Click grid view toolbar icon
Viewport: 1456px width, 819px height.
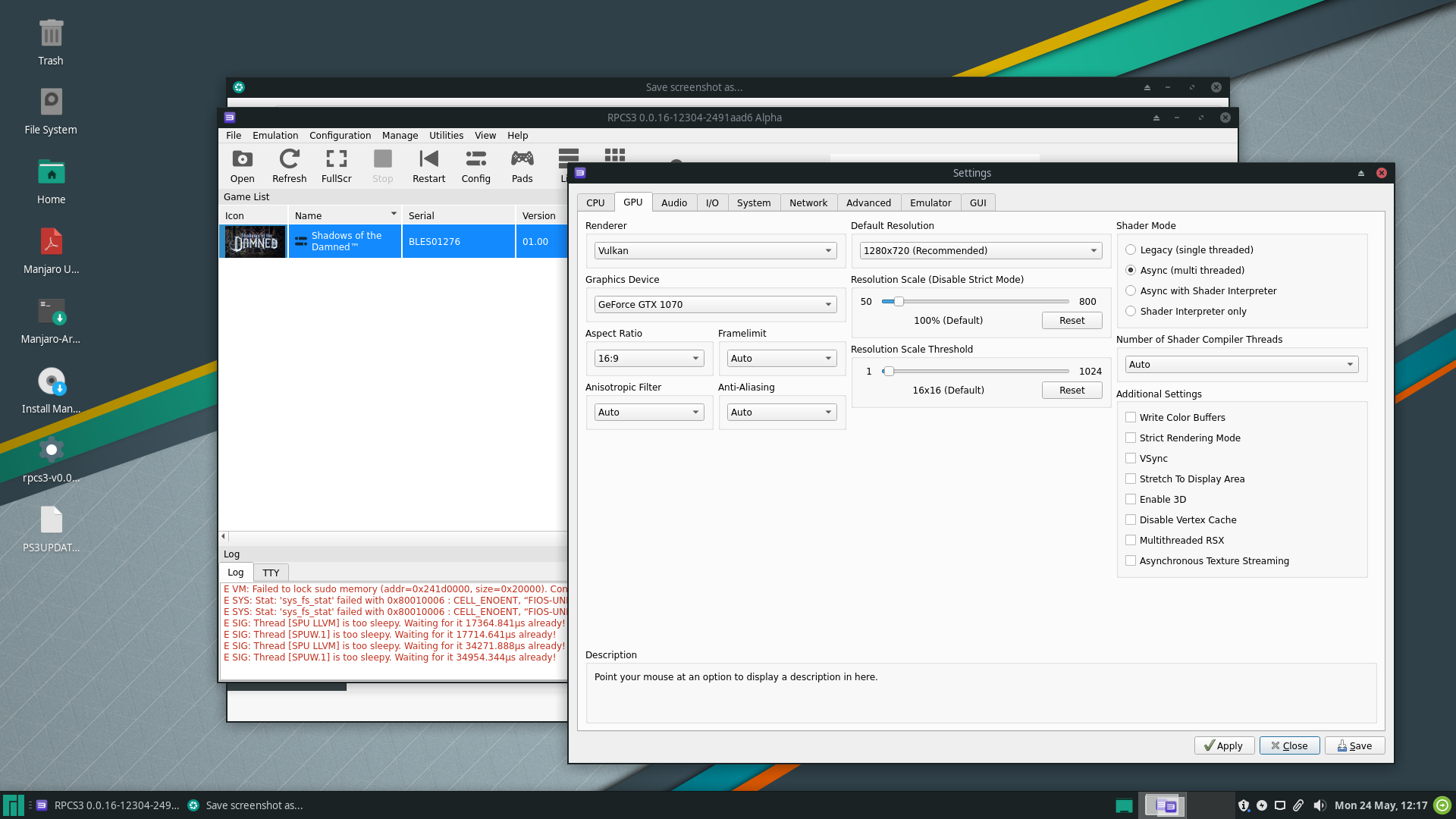(614, 155)
